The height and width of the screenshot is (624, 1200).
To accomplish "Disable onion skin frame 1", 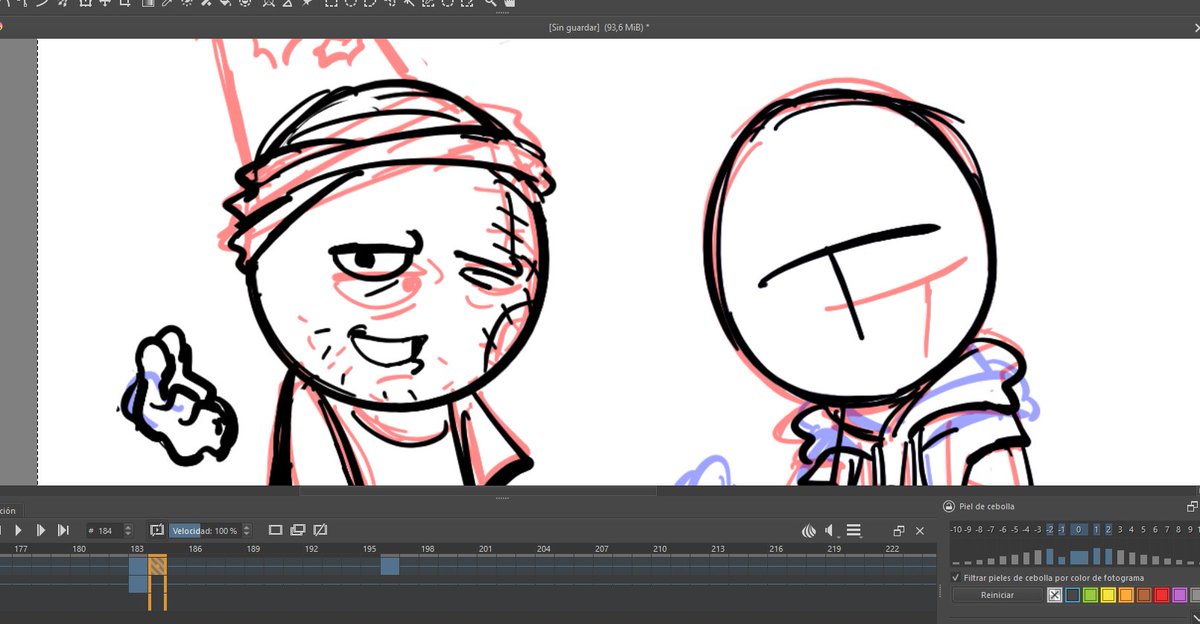I will [1097, 529].
